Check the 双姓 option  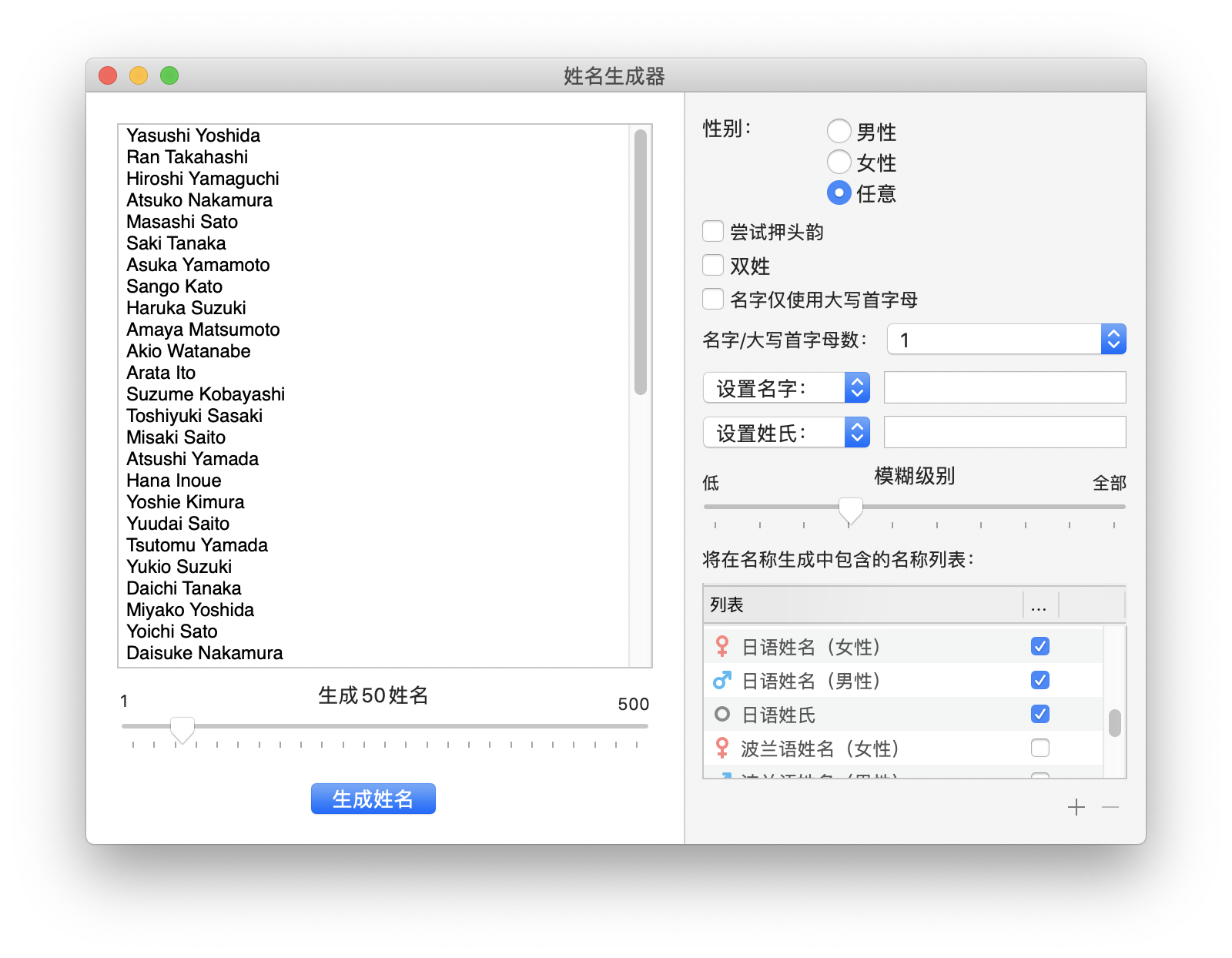[x=712, y=265]
